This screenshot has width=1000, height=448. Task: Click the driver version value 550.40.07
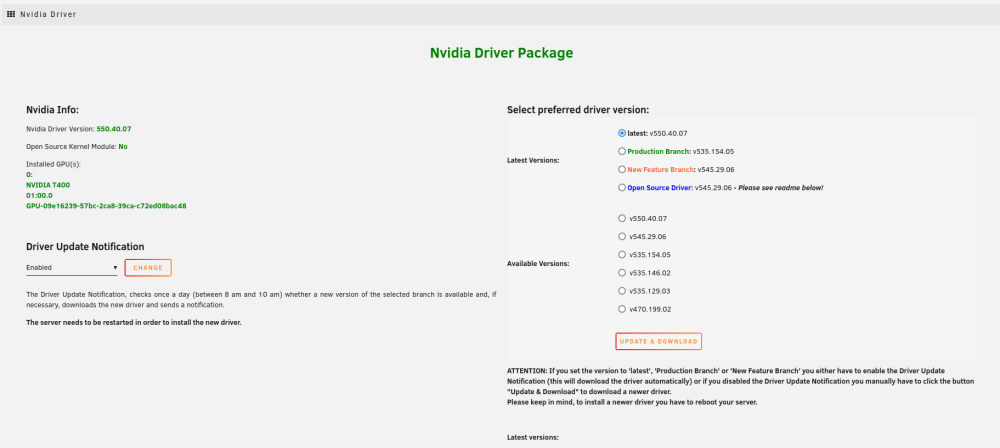114,129
